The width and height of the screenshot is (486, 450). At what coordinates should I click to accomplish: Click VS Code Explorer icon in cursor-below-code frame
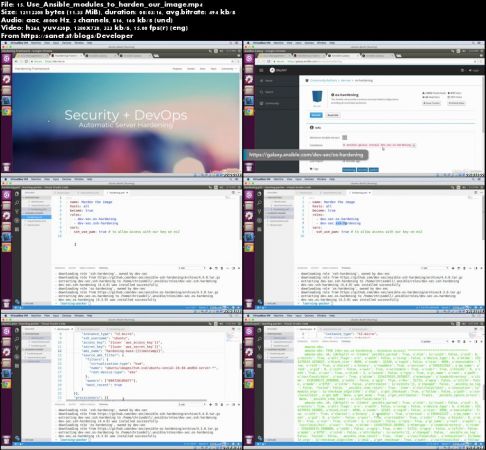pyautogui.click(x=17, y=194)
